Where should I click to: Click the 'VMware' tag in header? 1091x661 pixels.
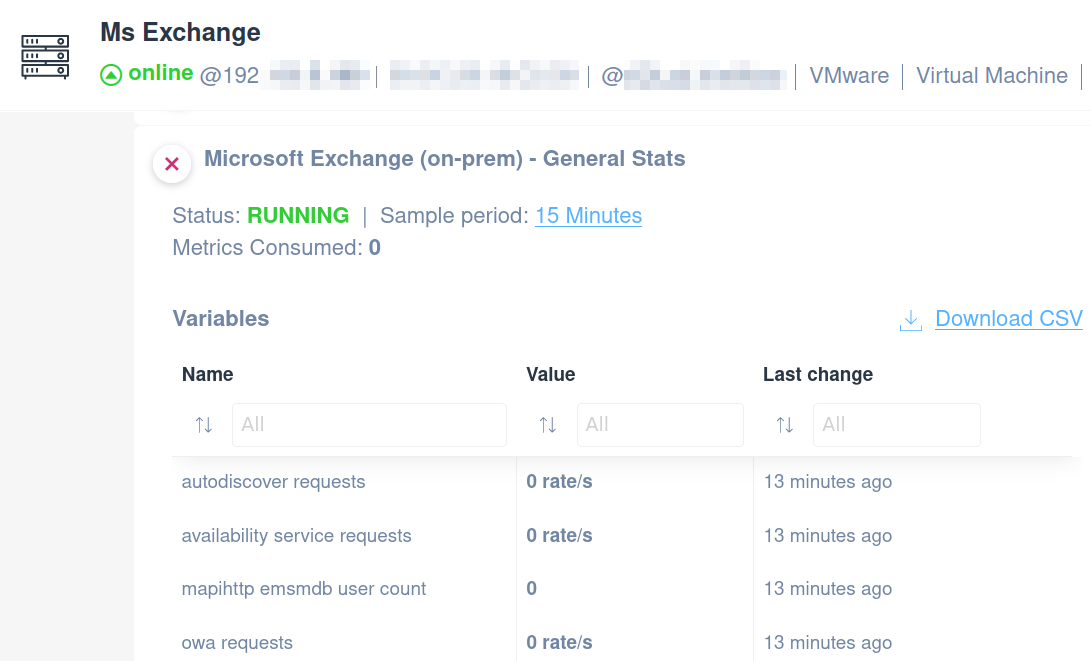[849, 75]
